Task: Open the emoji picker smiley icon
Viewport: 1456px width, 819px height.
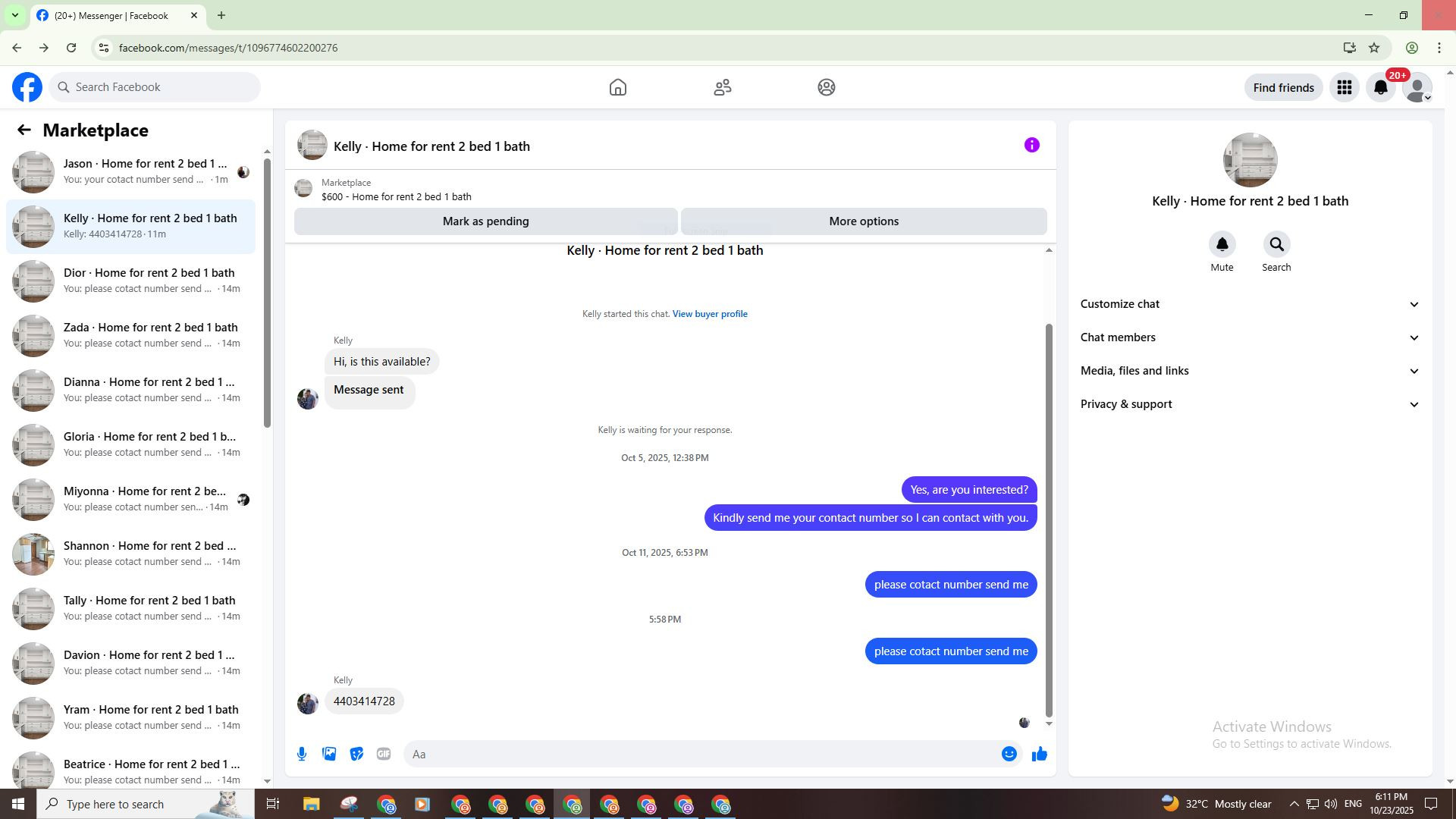Action: click(x=1009, y=754)
